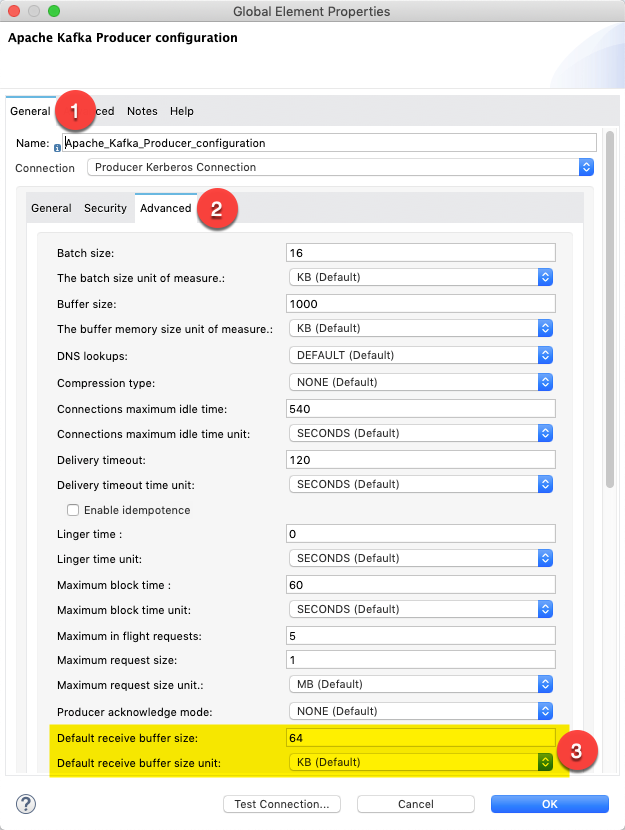Click the info marker beside Name field
The image size is (625, 830).
[x=57, y=149]
